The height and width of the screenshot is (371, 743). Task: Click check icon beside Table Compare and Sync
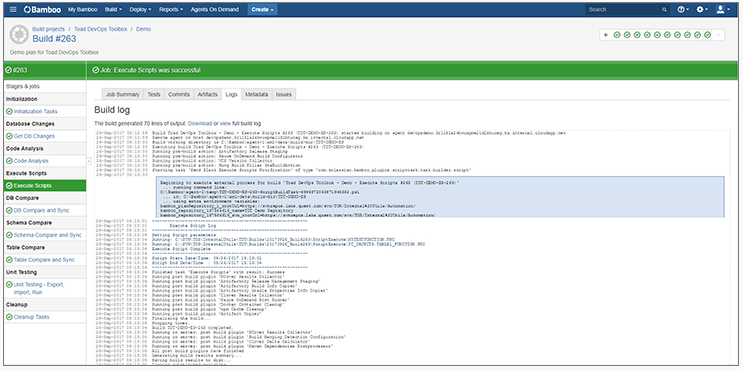tap(9, 260)
